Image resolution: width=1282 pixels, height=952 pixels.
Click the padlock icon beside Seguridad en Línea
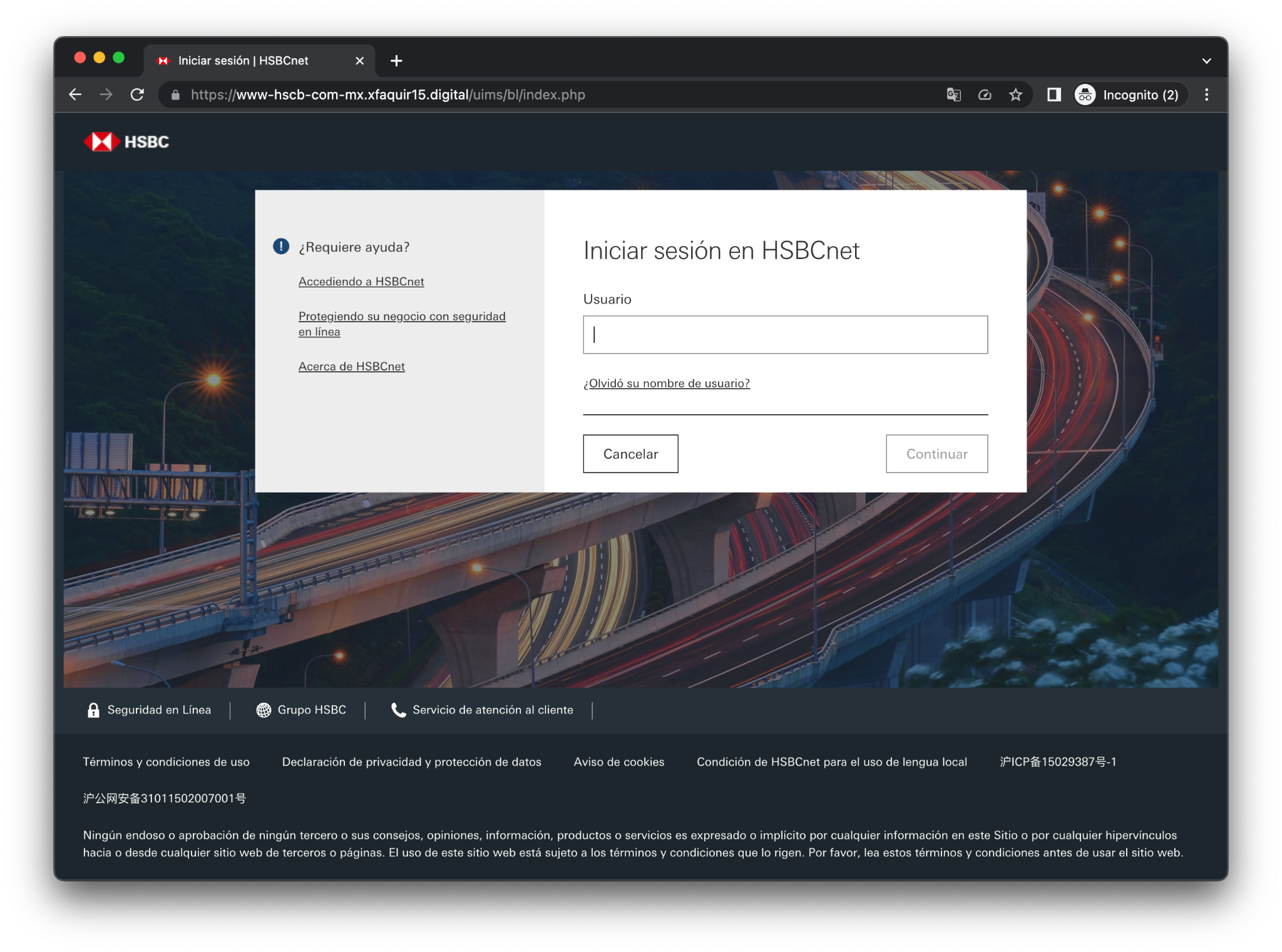tap(93, 710)
